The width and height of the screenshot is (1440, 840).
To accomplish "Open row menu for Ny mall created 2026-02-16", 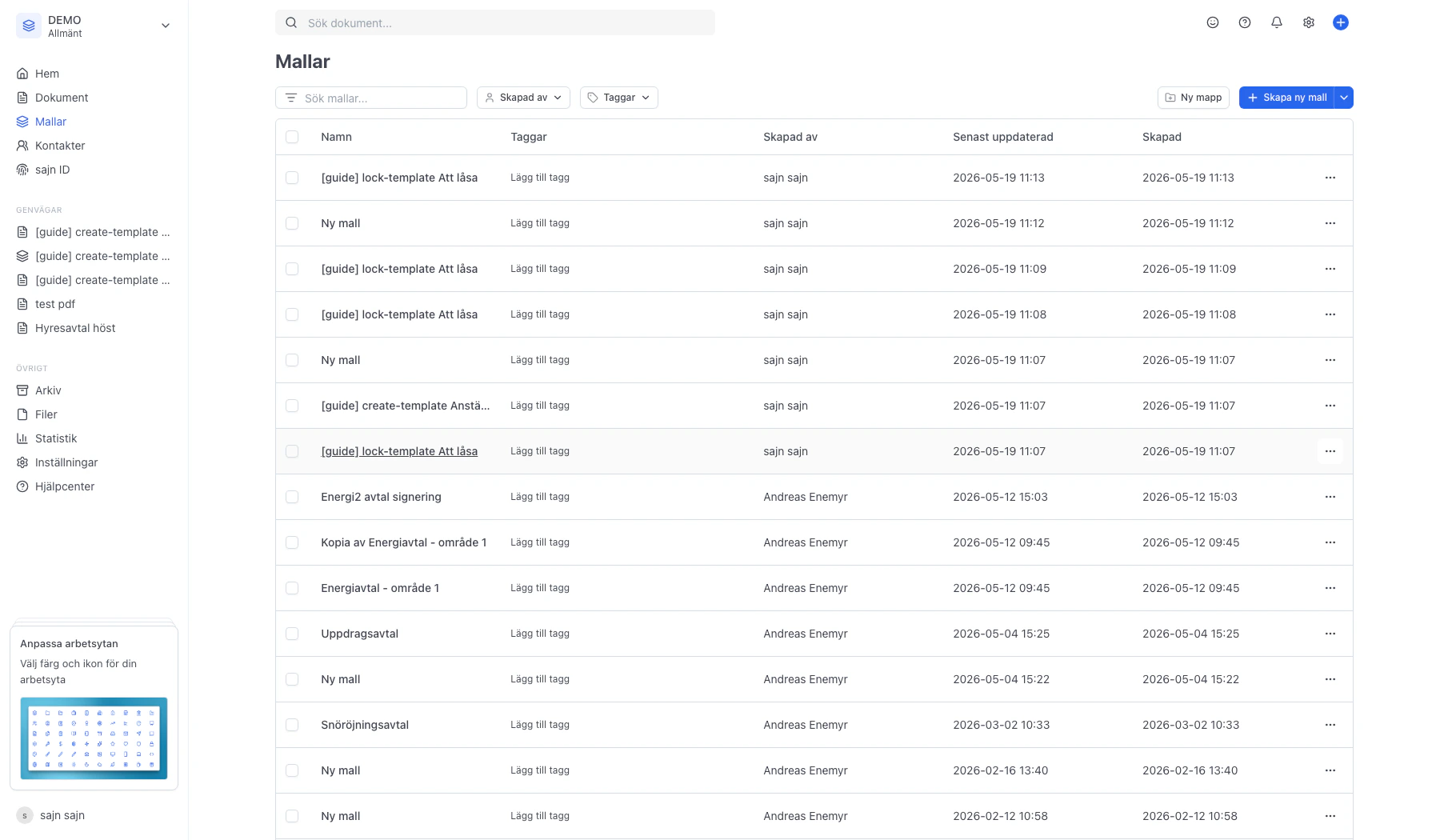I will (x=1330, y=770).
